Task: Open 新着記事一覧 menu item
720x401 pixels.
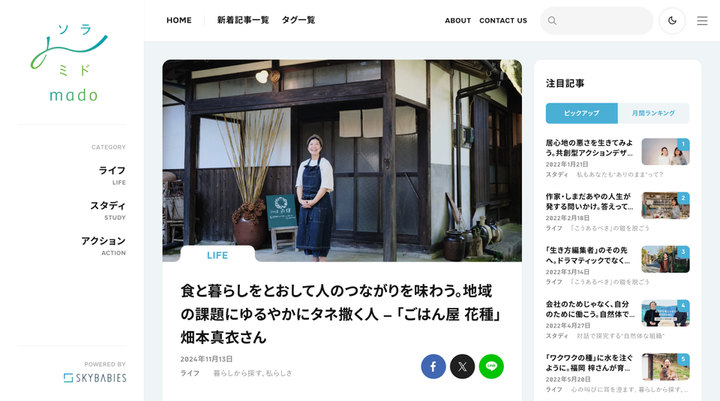Action: tap(243, 20)
